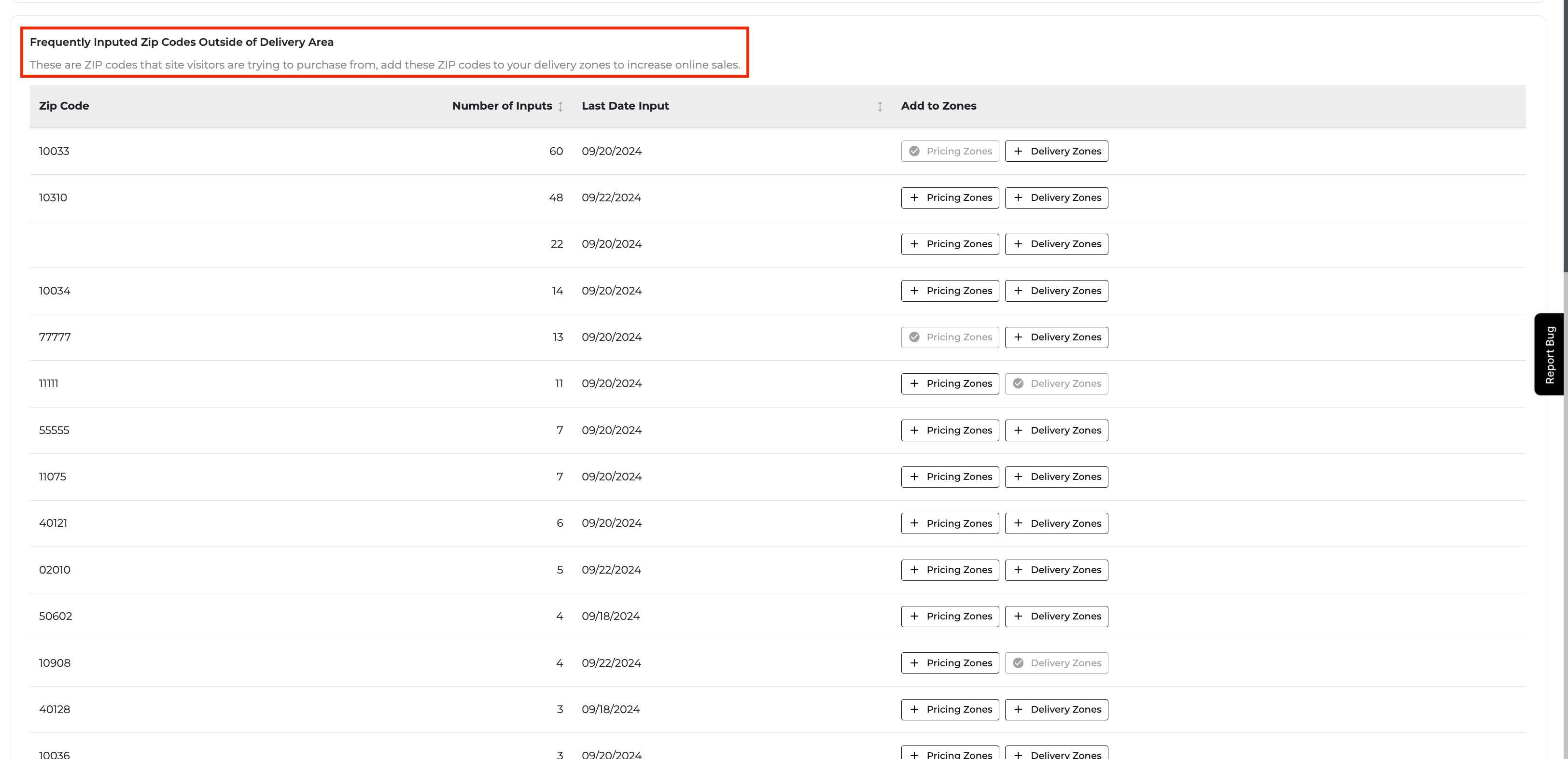Add zip 02010 to Pricing Zones

tap(950, 570)
